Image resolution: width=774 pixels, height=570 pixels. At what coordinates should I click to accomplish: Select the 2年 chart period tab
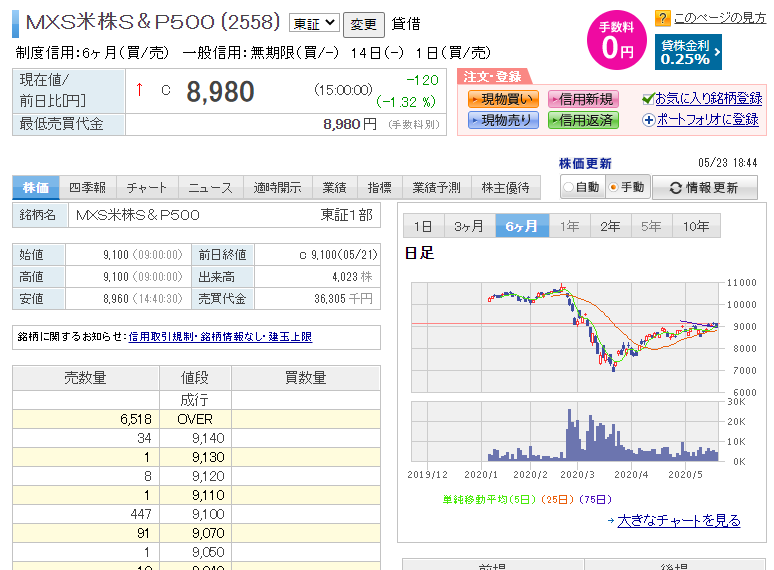[610, 226]
